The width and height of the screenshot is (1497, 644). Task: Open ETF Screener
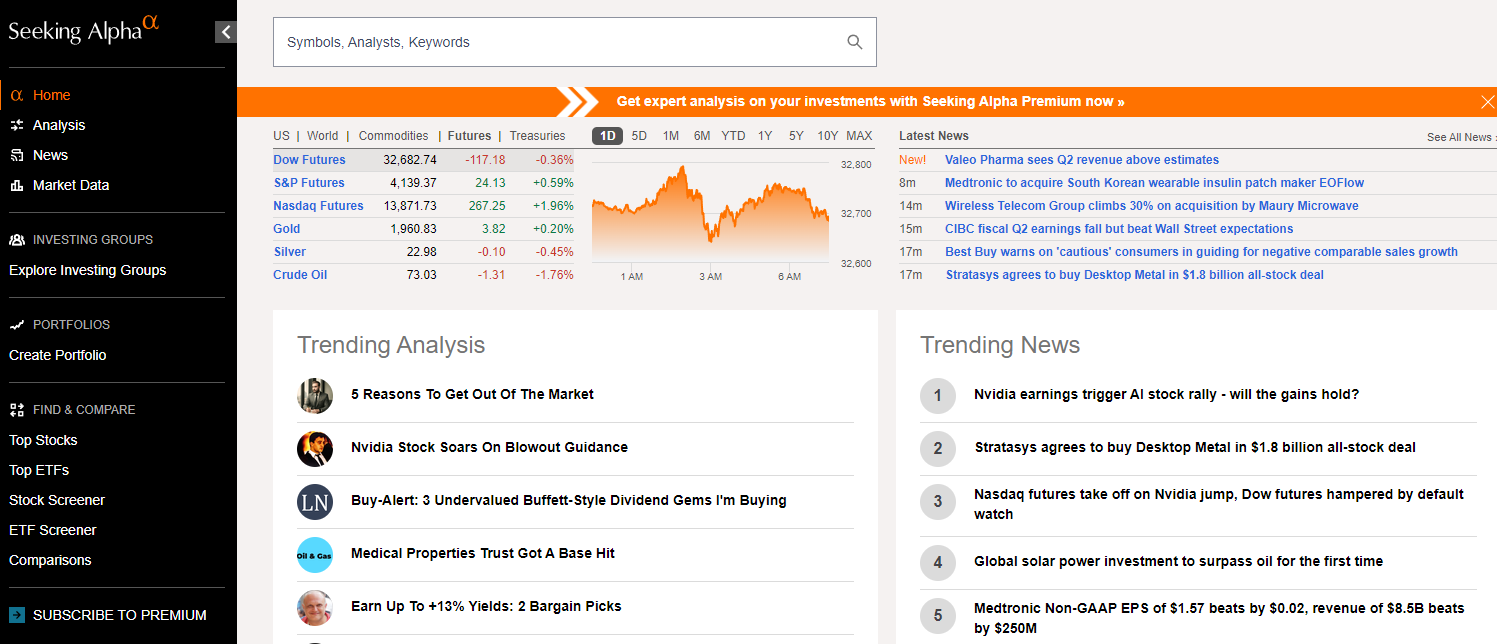(x=53, y=530)
